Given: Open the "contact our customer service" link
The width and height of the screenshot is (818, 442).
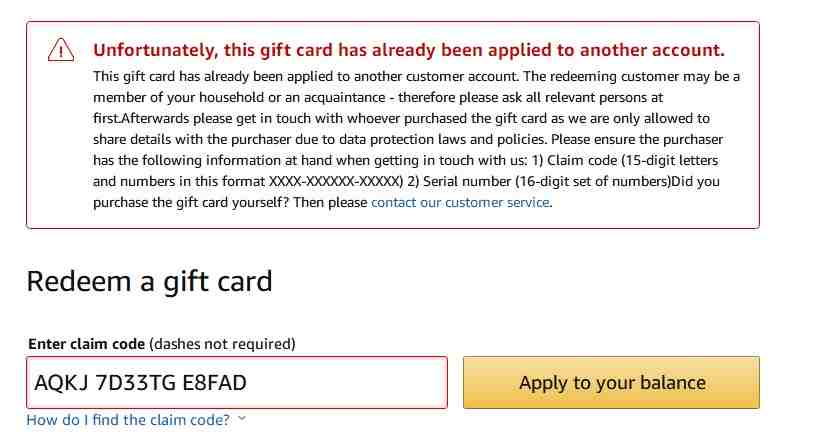Looking at the screenshot, I should (x=460, y=202).
